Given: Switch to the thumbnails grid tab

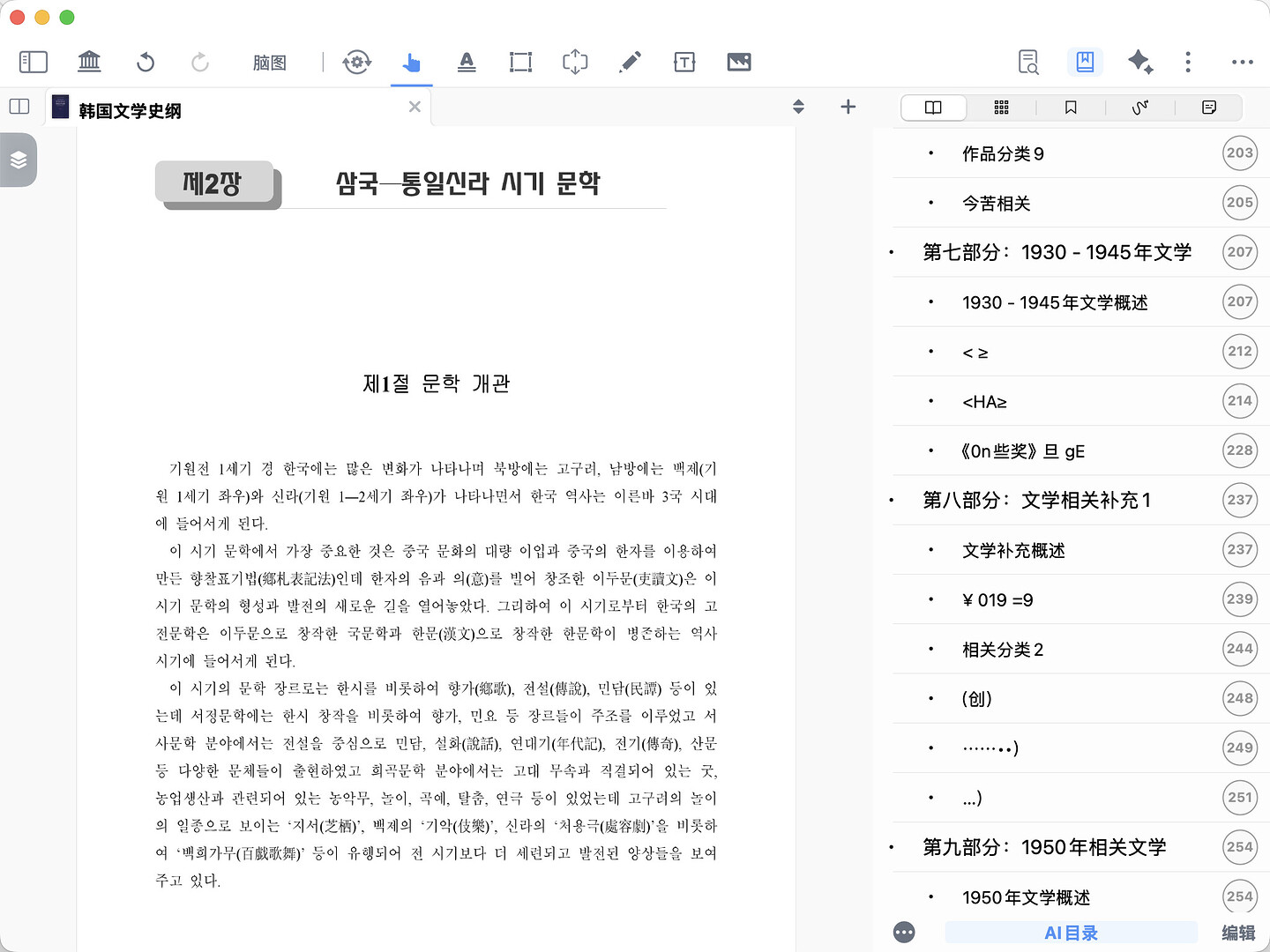Looking at the screenshot, I should 1001,108.
